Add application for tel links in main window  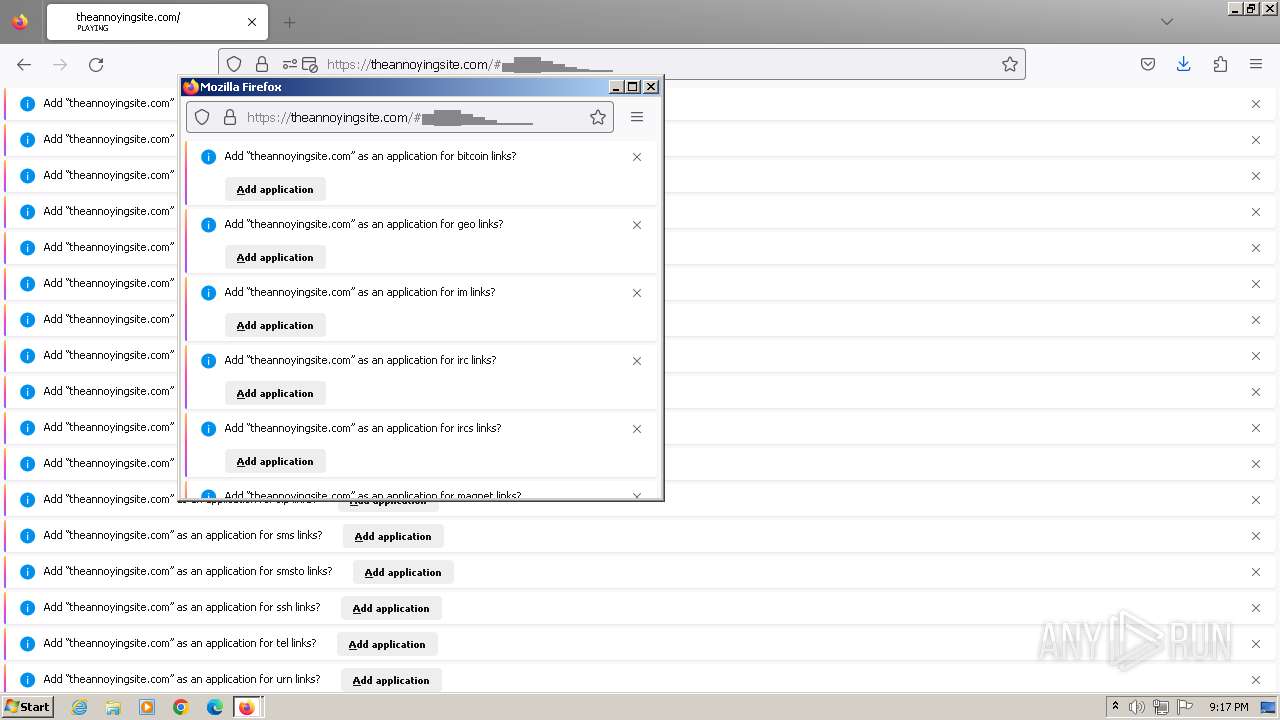(x=387, y=644)
